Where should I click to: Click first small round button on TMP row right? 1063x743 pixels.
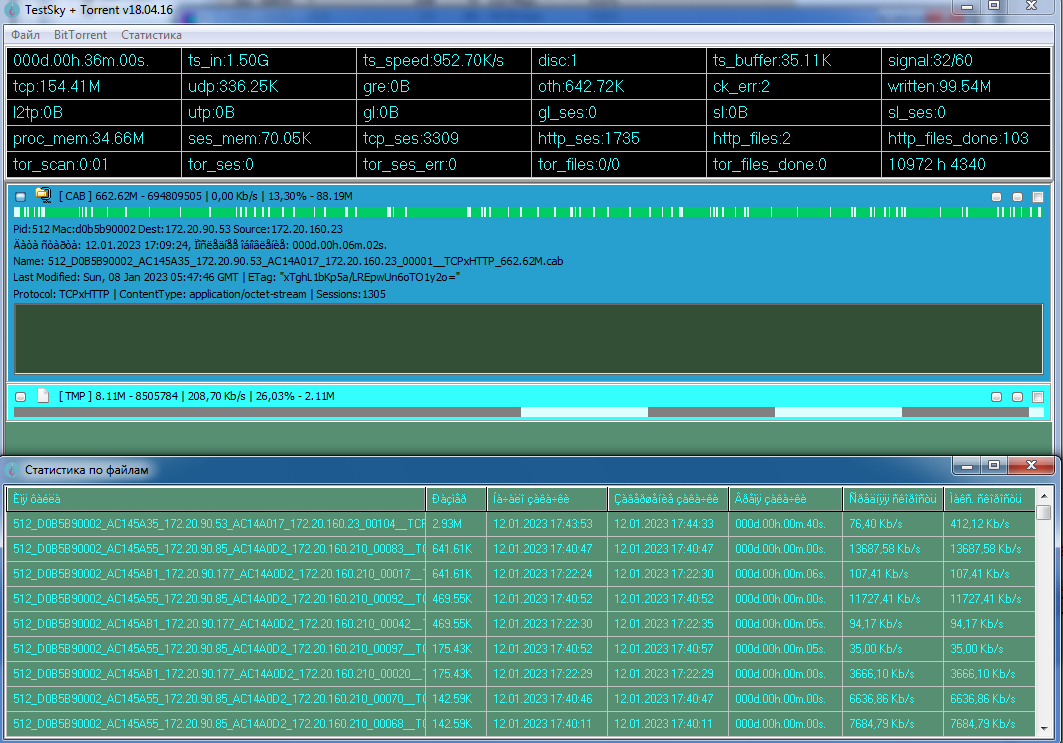point(997,397)
